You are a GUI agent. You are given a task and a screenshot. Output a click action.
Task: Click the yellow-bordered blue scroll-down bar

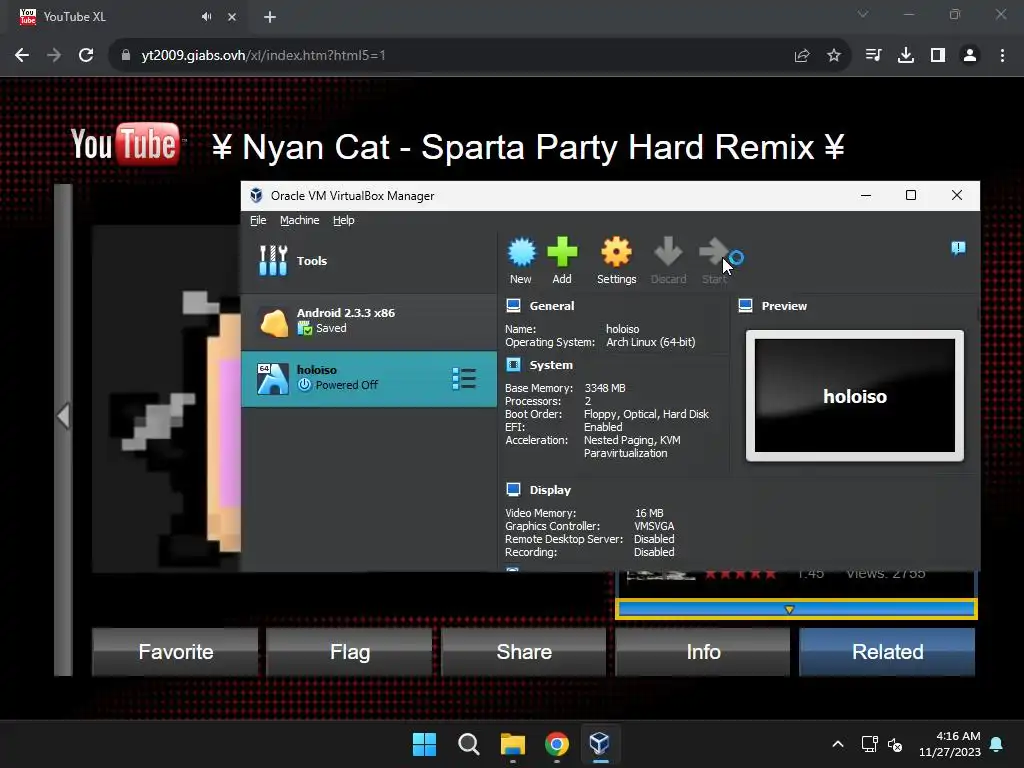point(796,609)
